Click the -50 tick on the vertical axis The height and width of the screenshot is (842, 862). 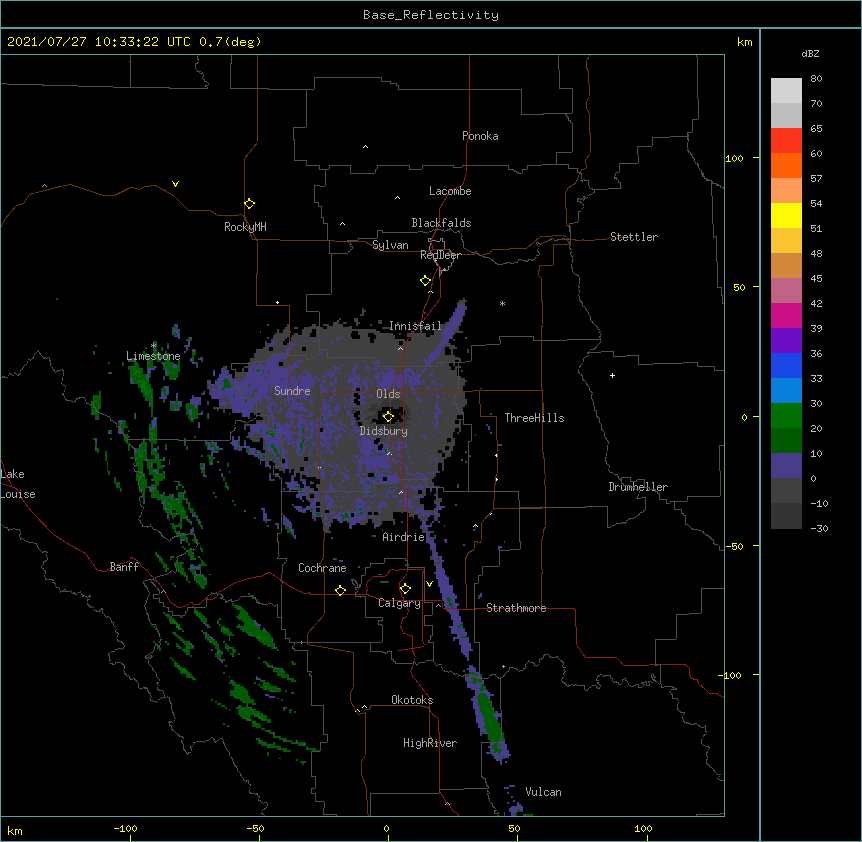(x=734, y=546)
